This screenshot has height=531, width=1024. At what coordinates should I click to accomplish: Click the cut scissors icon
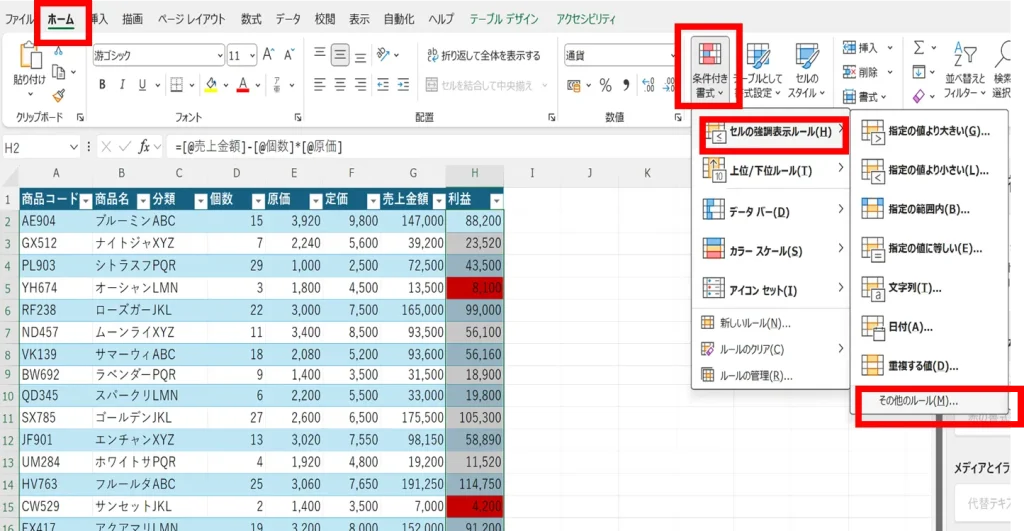pos(58,50)
